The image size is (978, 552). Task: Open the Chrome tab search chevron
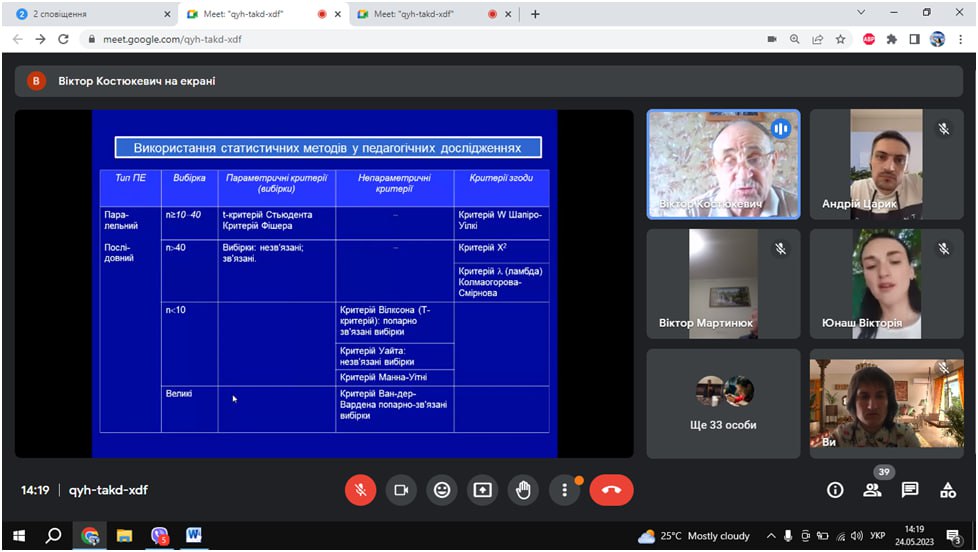862,13
